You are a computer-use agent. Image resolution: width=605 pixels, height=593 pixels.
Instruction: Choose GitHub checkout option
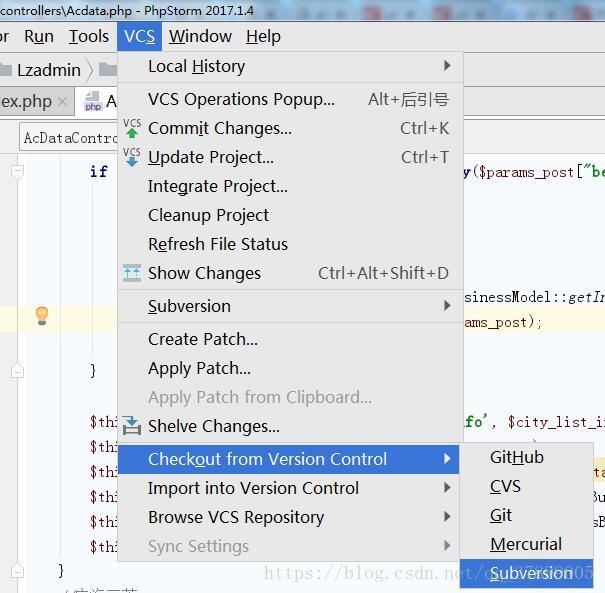pos(526,458)
